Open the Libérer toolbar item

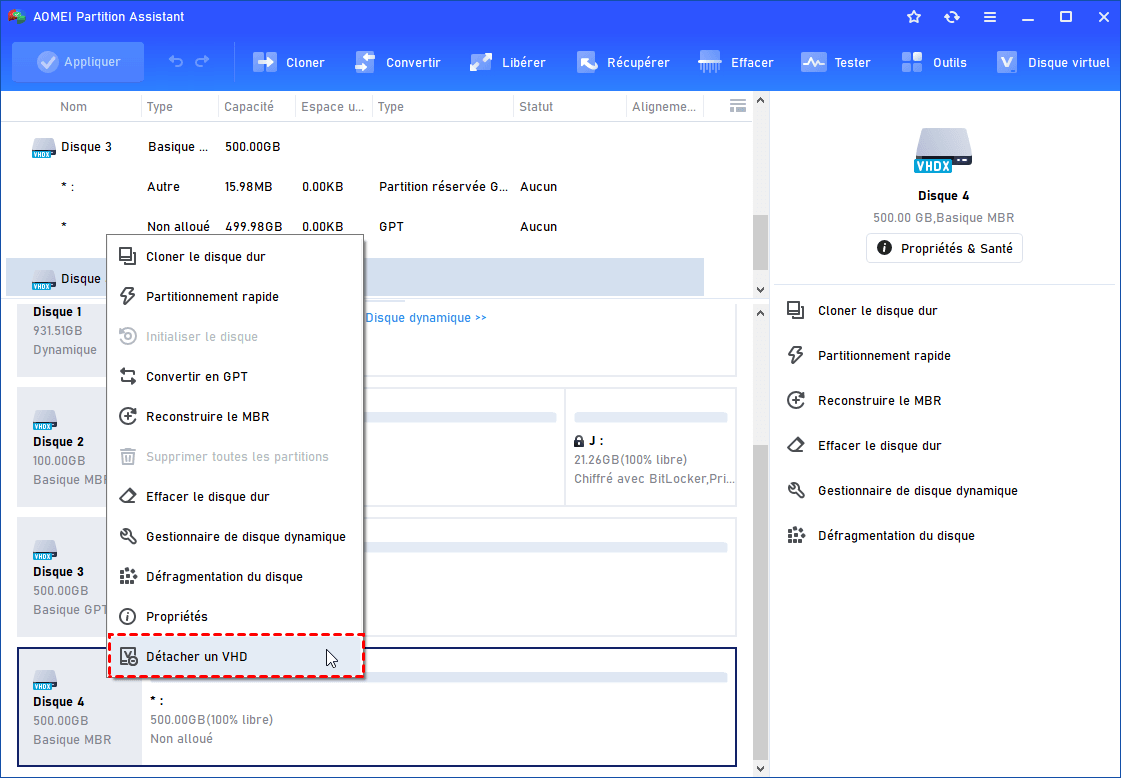pyautogui.click(x=508, y=63)
